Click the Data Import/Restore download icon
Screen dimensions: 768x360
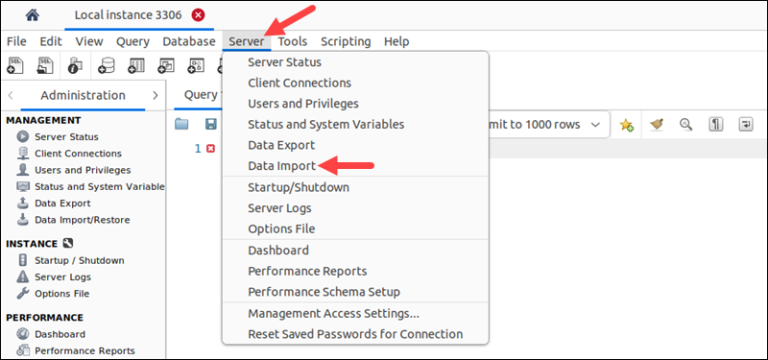click(23, 219)
